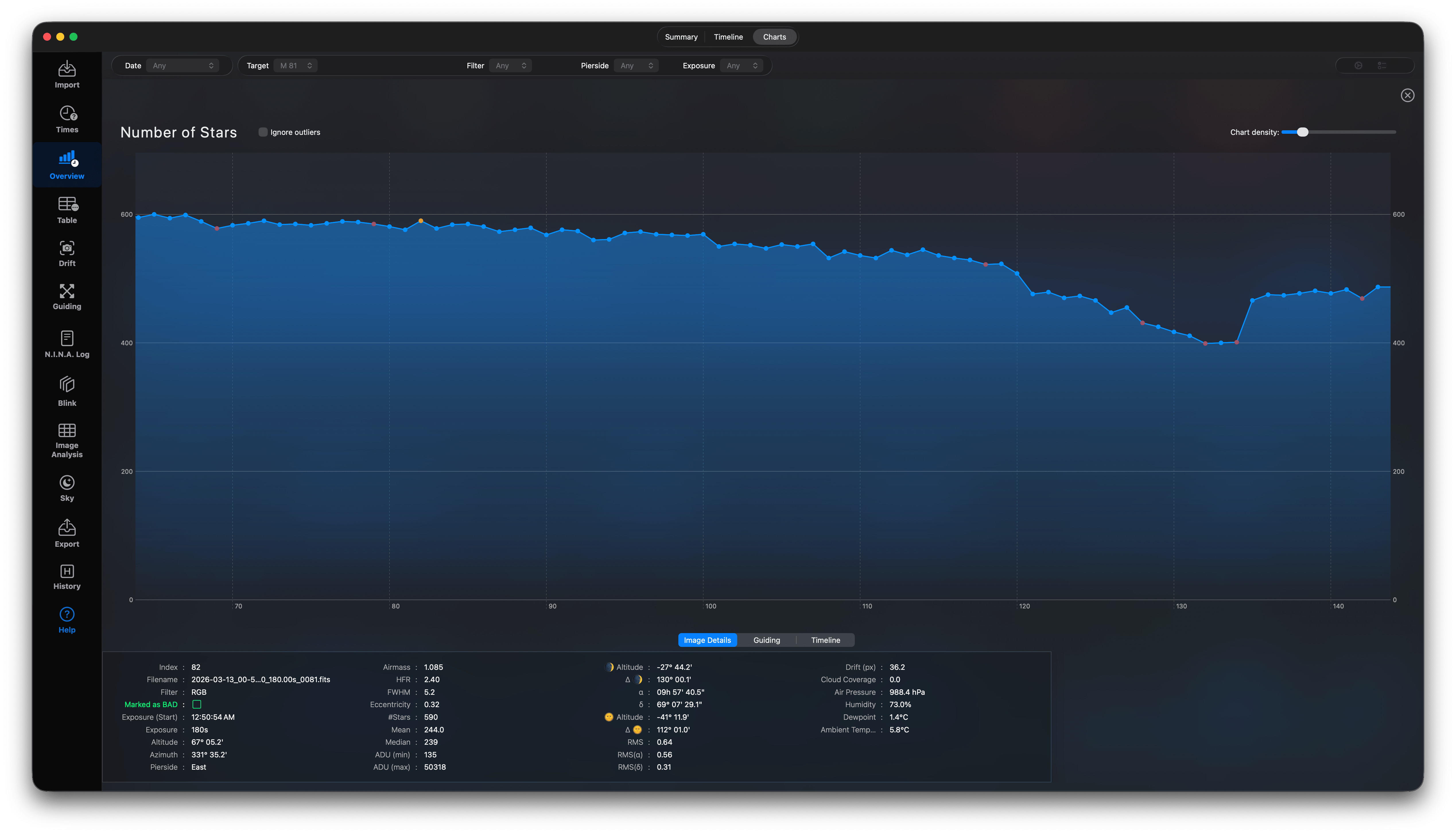Click the declination value 69° 07' 29.1"
Screen dimensions: 1456x834
pyautogui.click(x=679, y=705)
